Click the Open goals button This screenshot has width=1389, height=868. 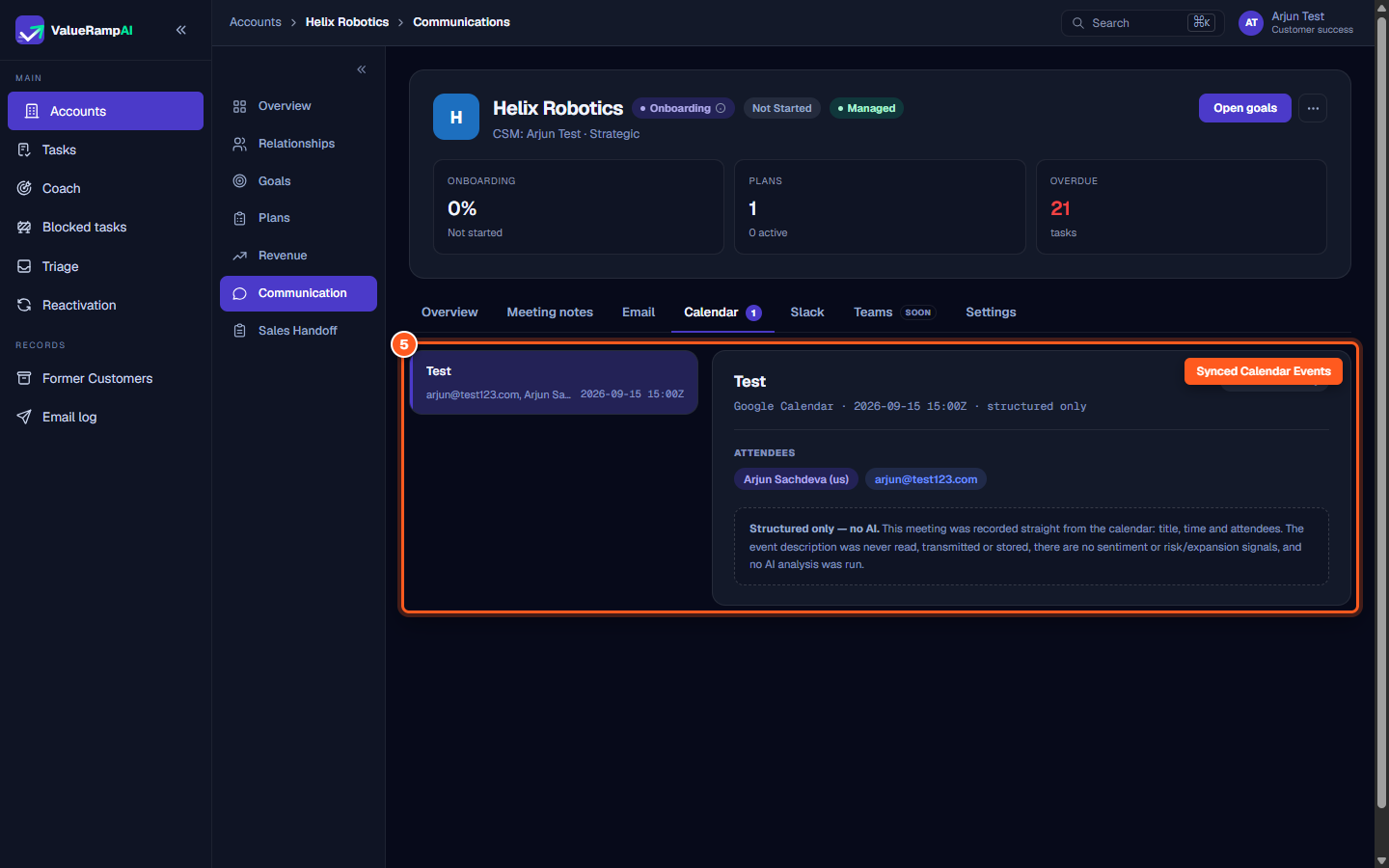click(x=1245, y=108)
